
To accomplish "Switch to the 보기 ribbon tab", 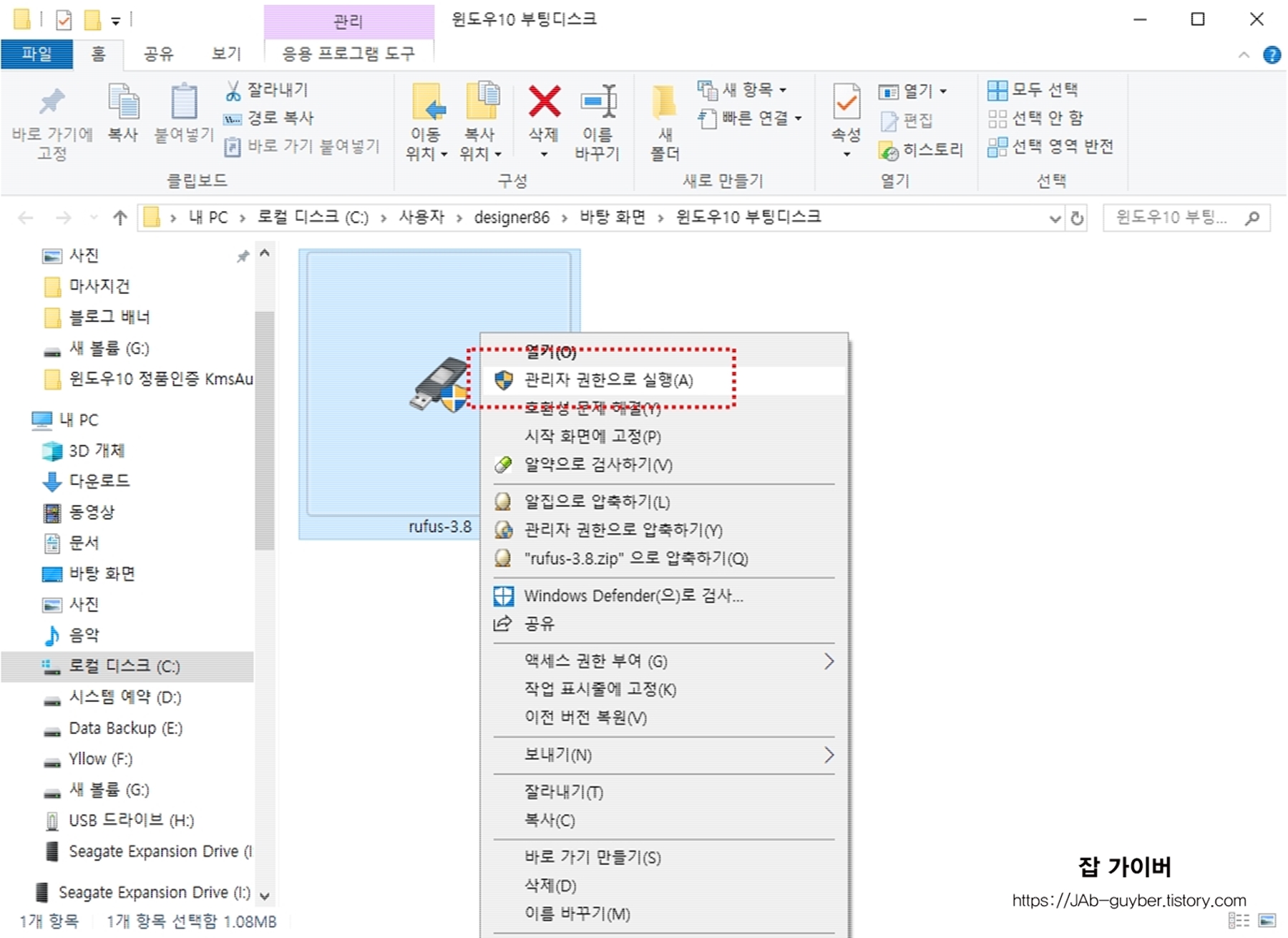I will pyautogui.click(x=226, y=54).
